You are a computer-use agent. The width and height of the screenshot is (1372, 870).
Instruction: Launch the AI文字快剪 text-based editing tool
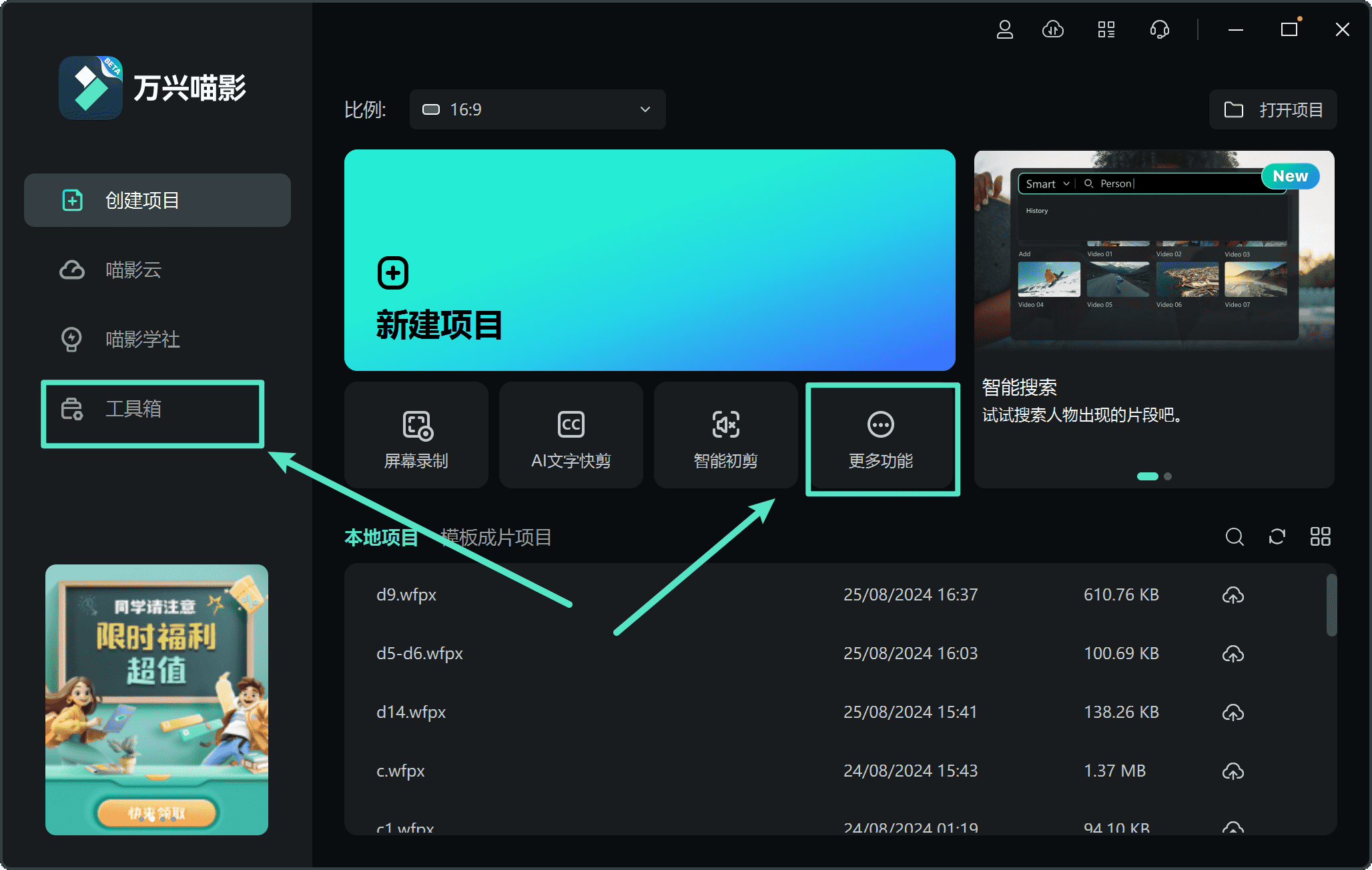point(571,434)
